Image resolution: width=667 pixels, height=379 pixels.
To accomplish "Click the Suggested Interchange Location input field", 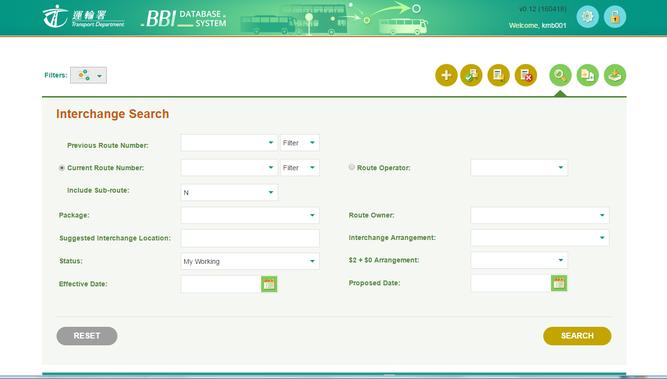I will (250, 238).
